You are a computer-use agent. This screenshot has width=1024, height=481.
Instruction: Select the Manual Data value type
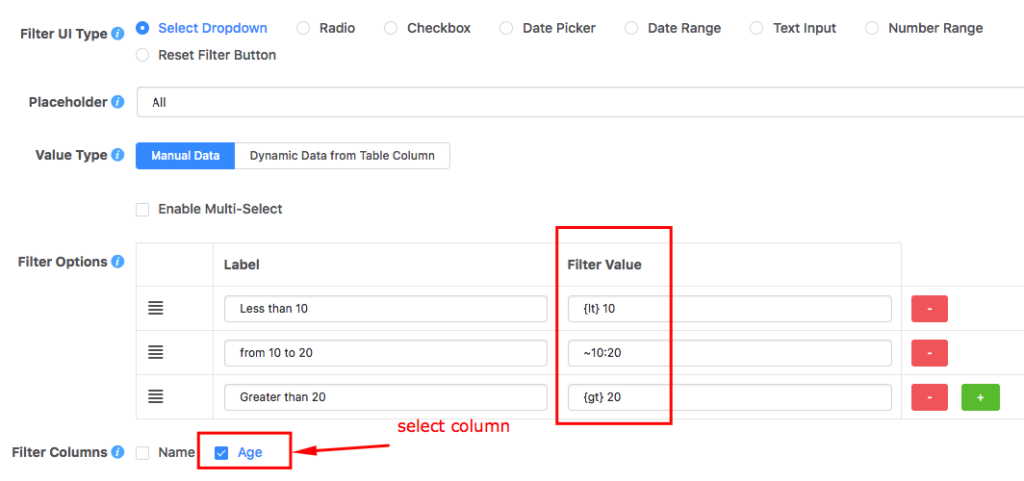pos(185,156)
